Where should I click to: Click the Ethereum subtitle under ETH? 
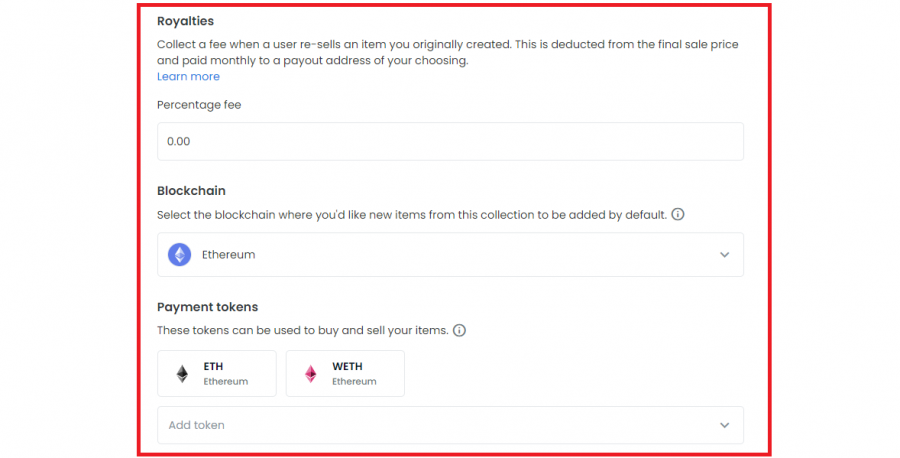point(226,381)
